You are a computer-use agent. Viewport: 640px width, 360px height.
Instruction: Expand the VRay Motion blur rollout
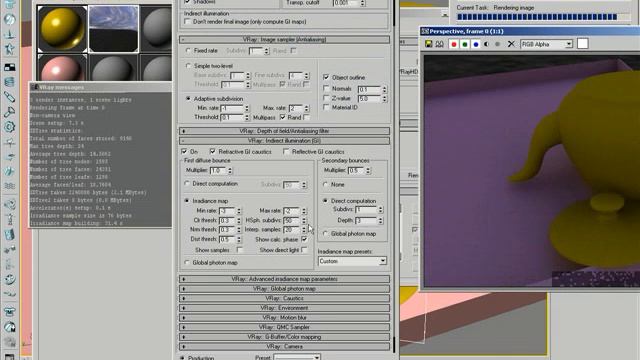coord(284,318)
